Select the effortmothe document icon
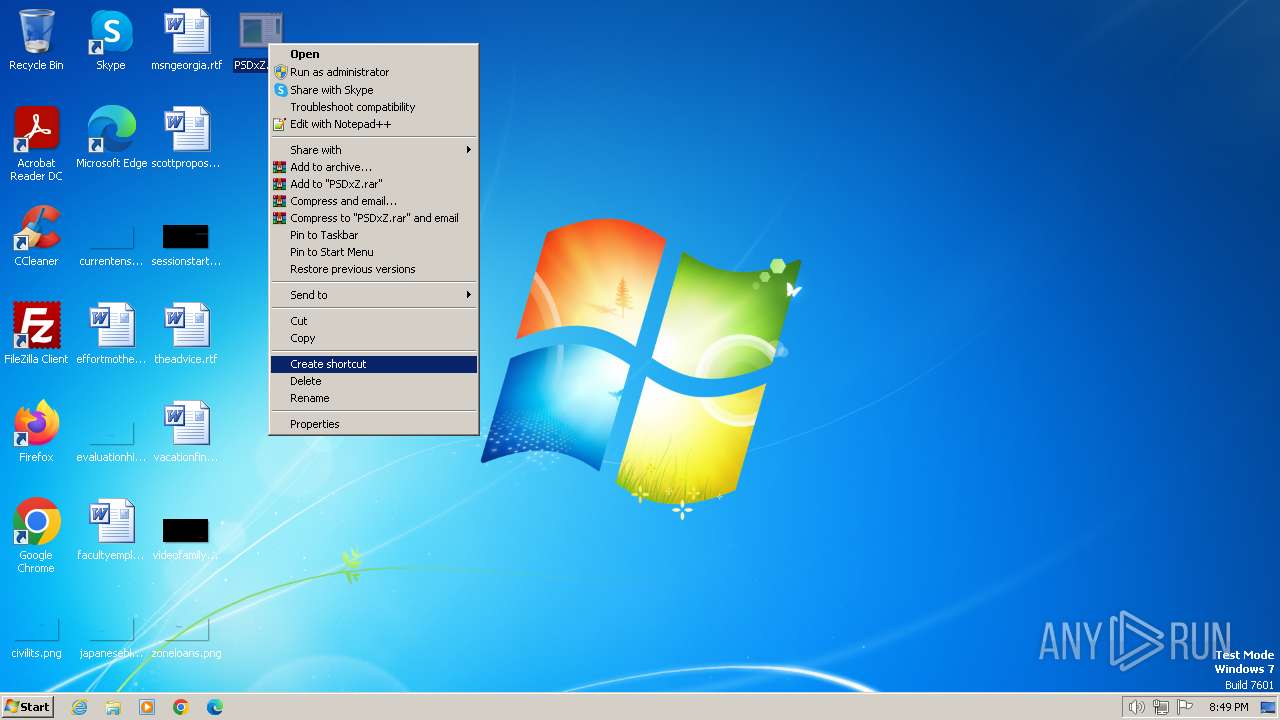 tap(111, 334)
